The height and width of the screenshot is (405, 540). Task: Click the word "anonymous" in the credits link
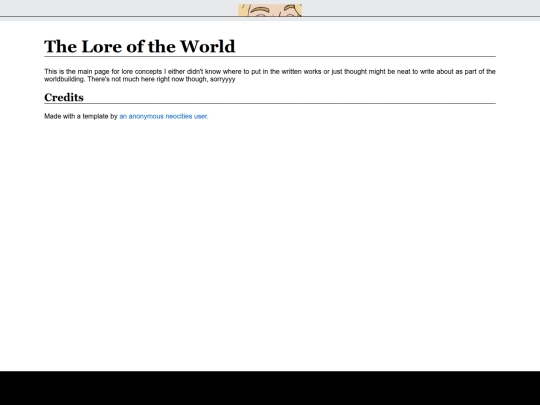[146, 116]
